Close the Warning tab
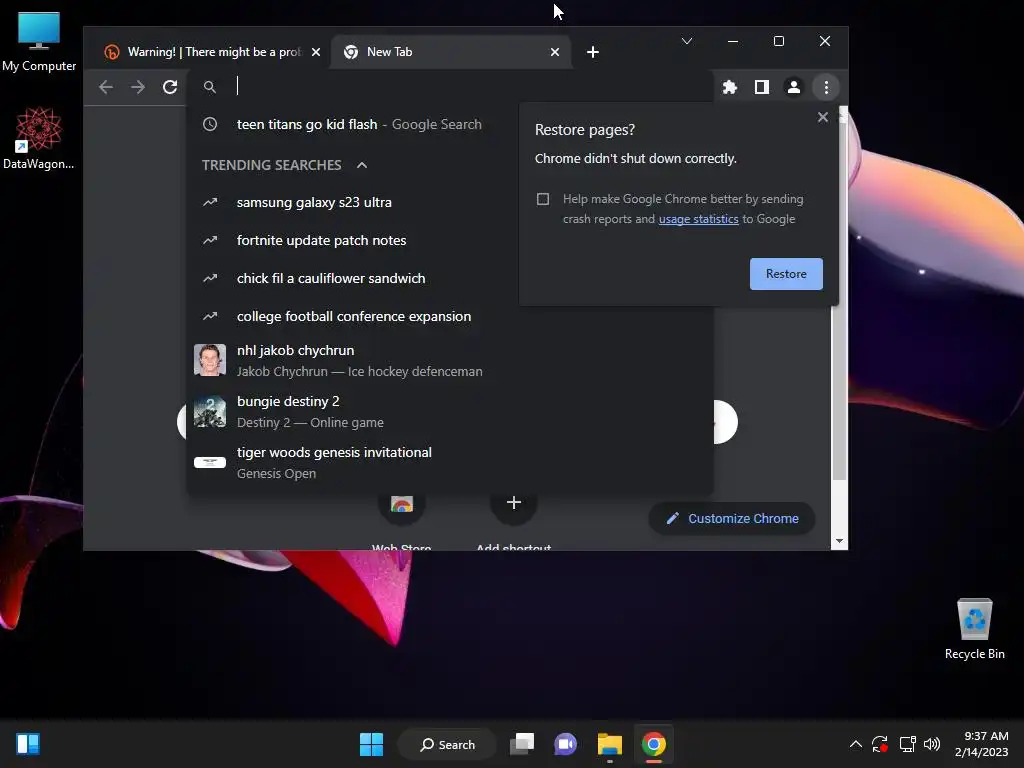Screen dimensions: 1024x768 (x=315, y=52)
